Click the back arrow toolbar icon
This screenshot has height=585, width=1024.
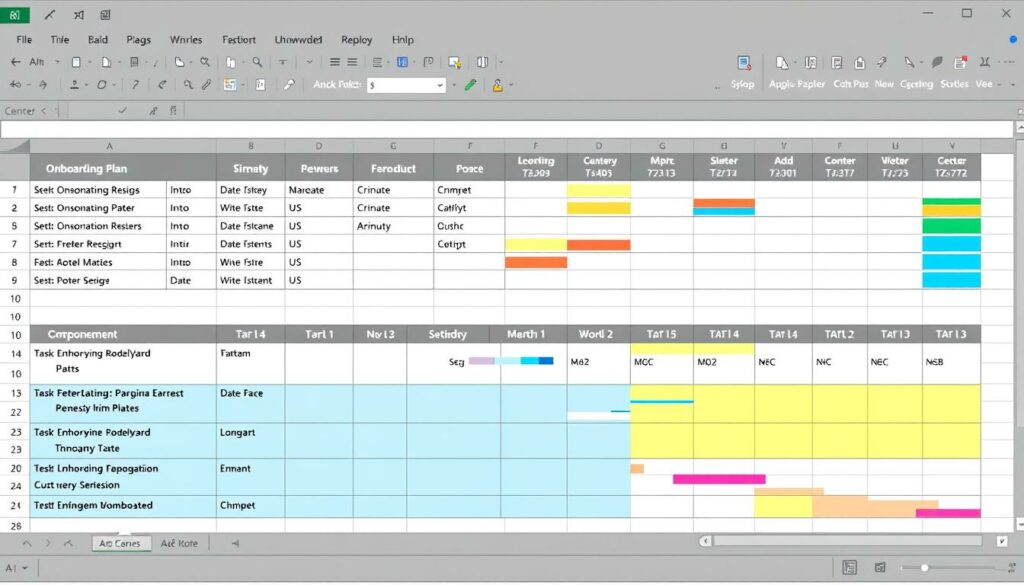click(x=16, y=62)
